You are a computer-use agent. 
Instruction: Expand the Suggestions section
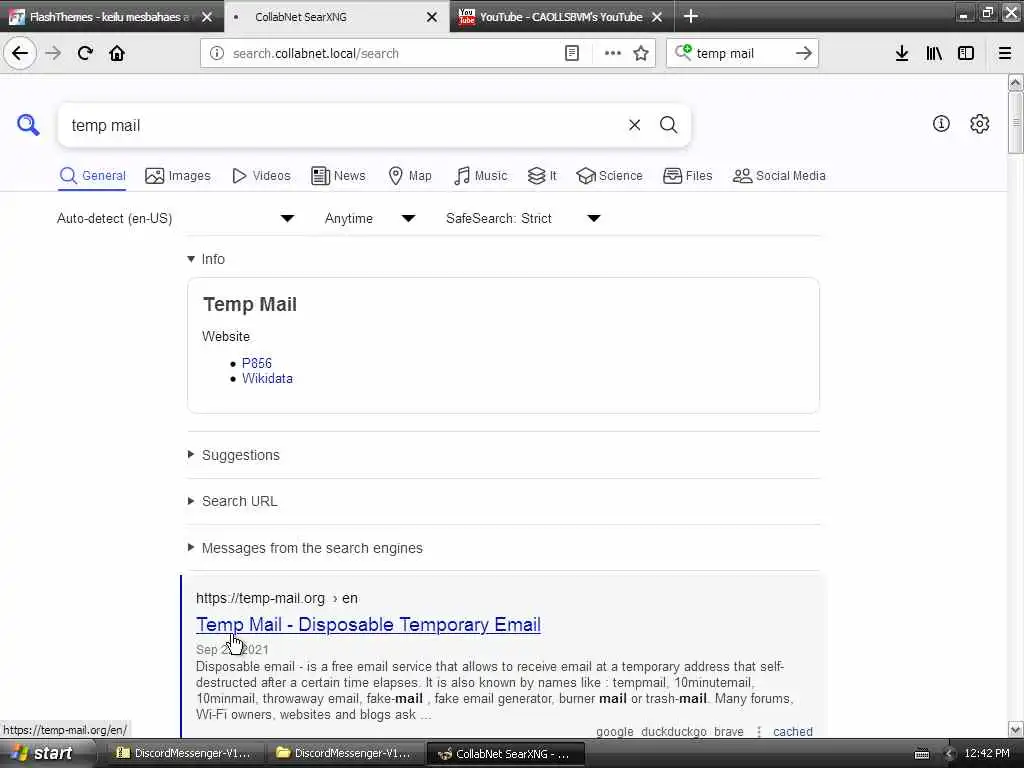pos(233,455)
